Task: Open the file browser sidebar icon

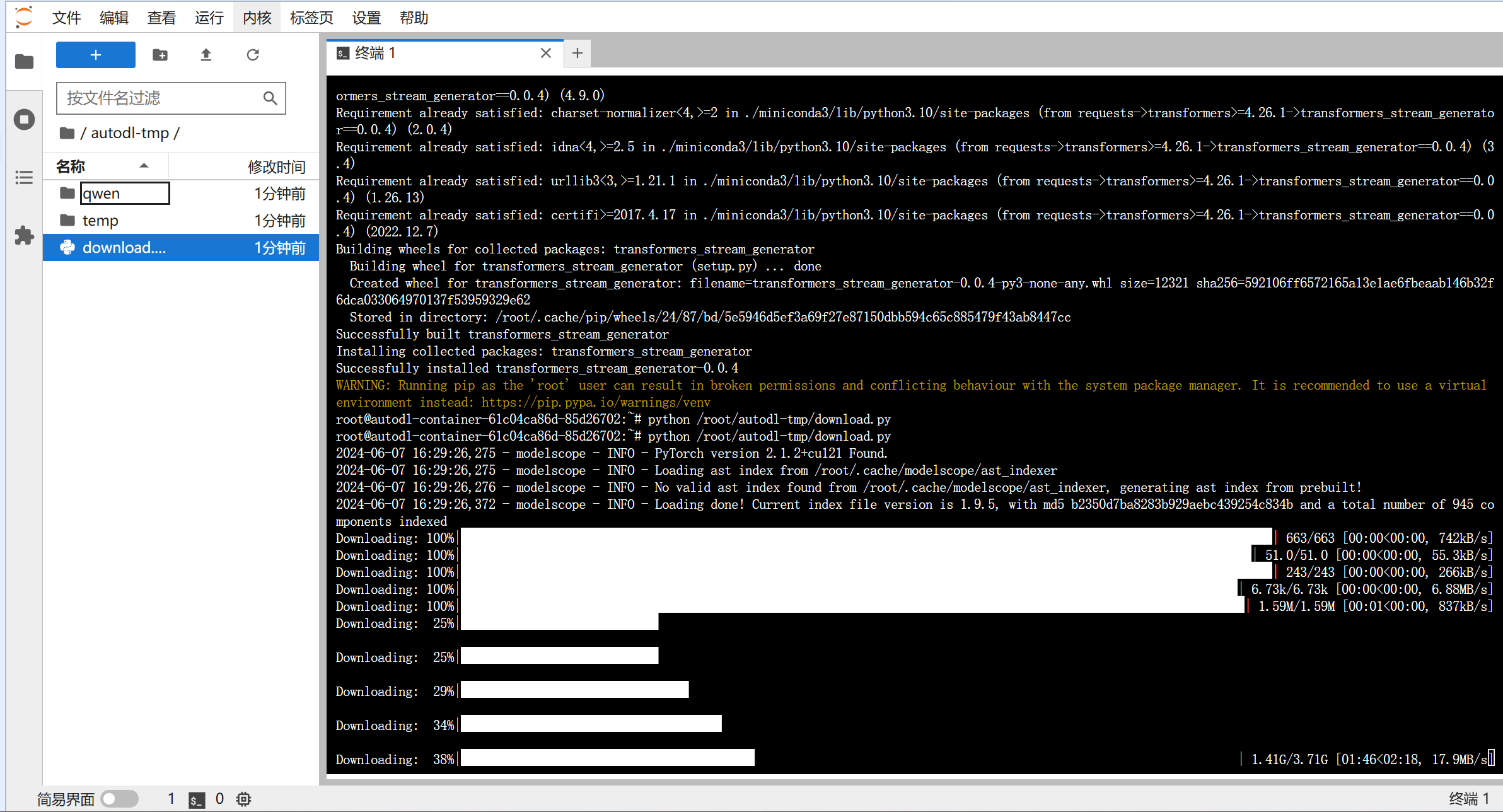Action: click(24, 62)
